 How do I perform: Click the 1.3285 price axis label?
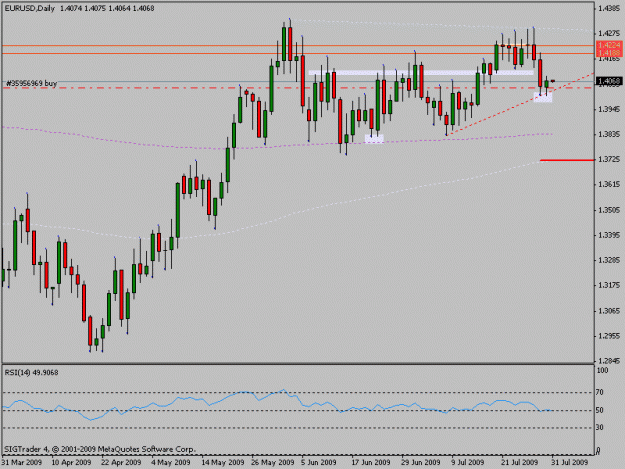coord(609,260)
